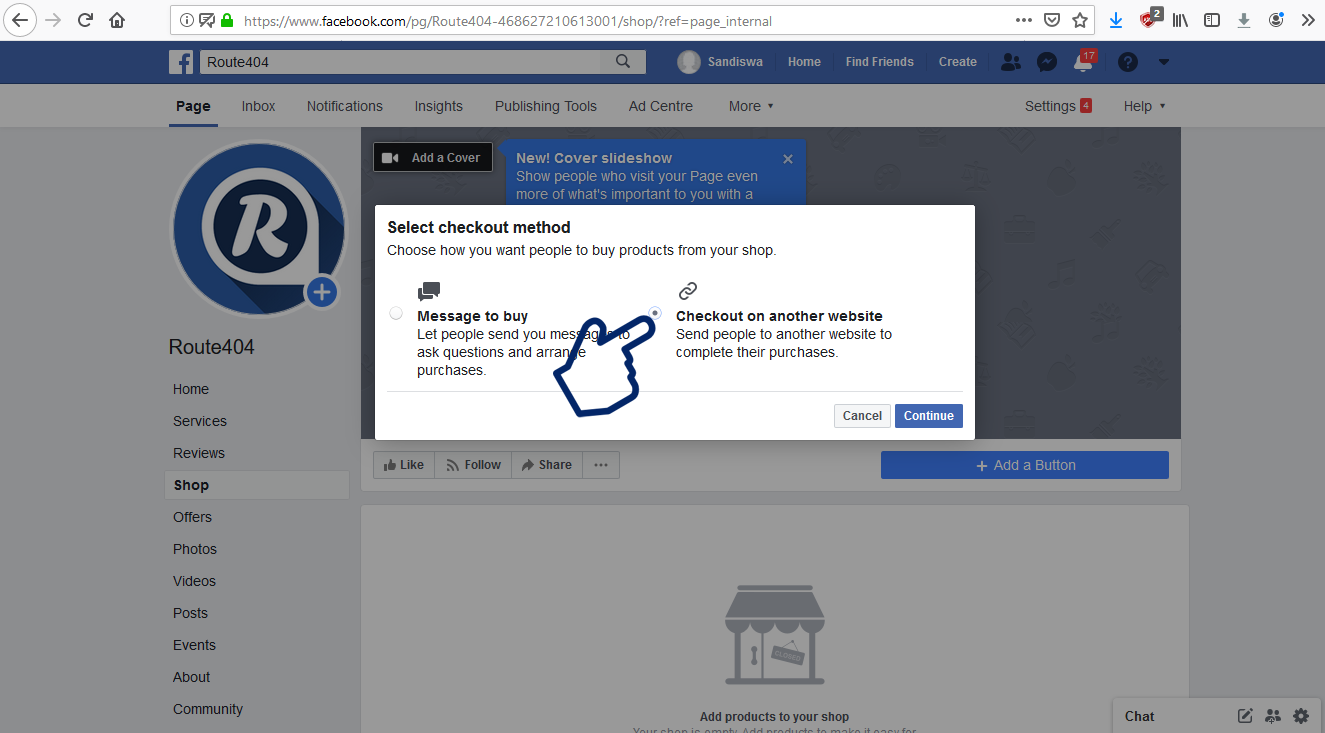Bookmark this page with star icon
Viewport: 1325px width, 733px height.
pos(1080,20)
